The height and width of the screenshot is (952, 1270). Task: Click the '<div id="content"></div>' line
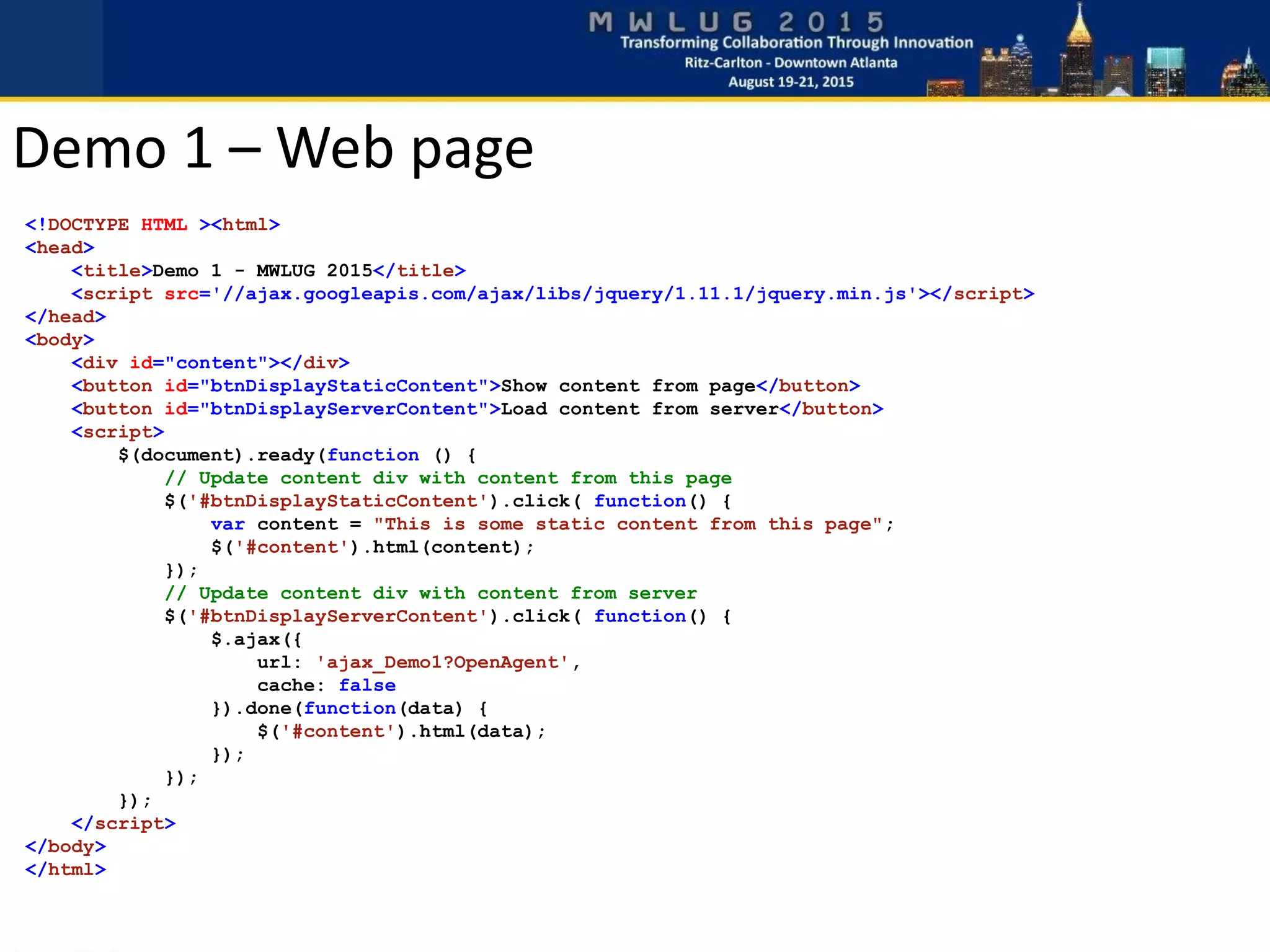pyautogui.click(x=210, y=363)
